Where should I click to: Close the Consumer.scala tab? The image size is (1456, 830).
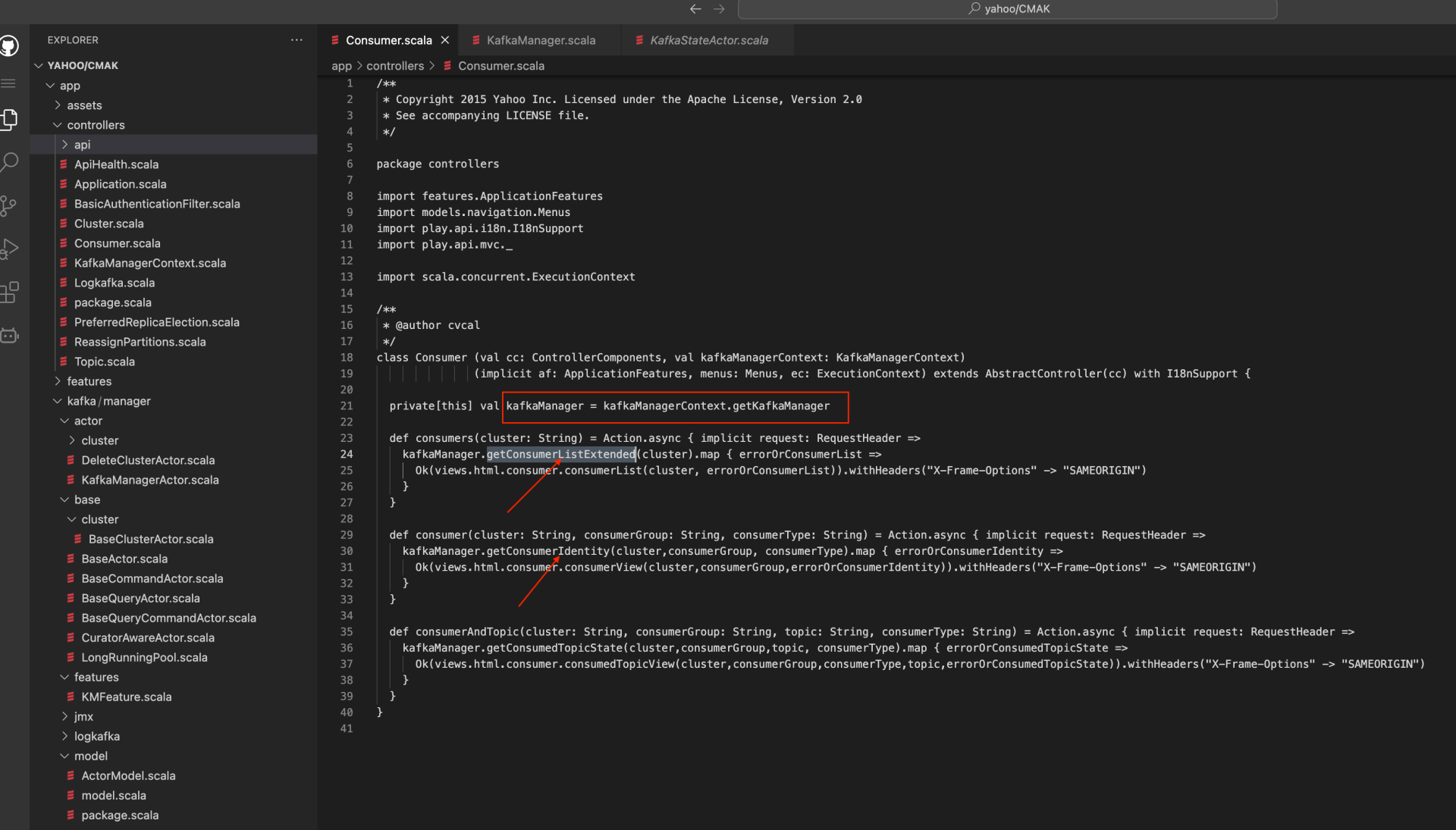[x=445, y=40]
